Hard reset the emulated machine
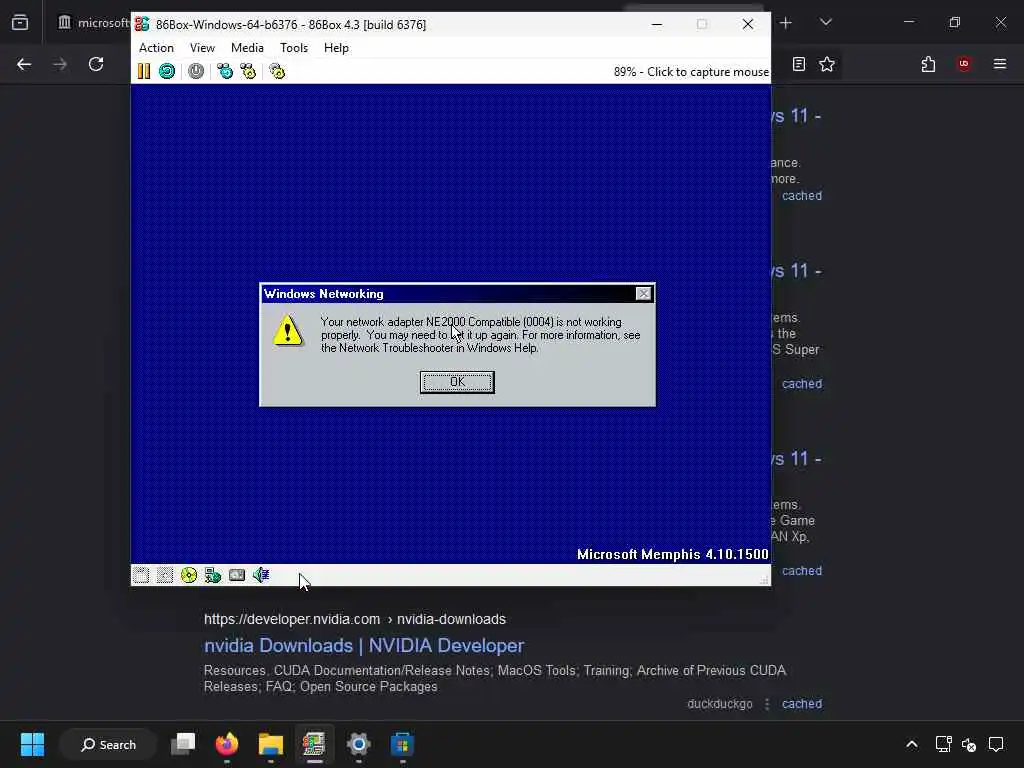This screenshot has width=1024, height=768. coord(167,71)
